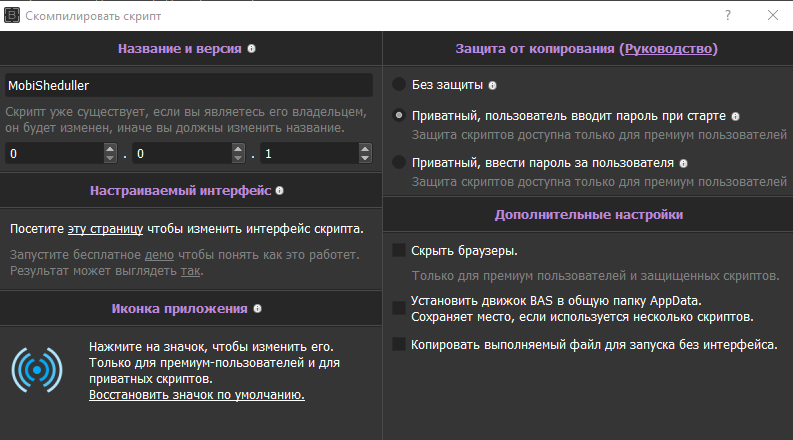Enable the Скрыть браузеры checkbox
The image size is (793, 440).
399,250
